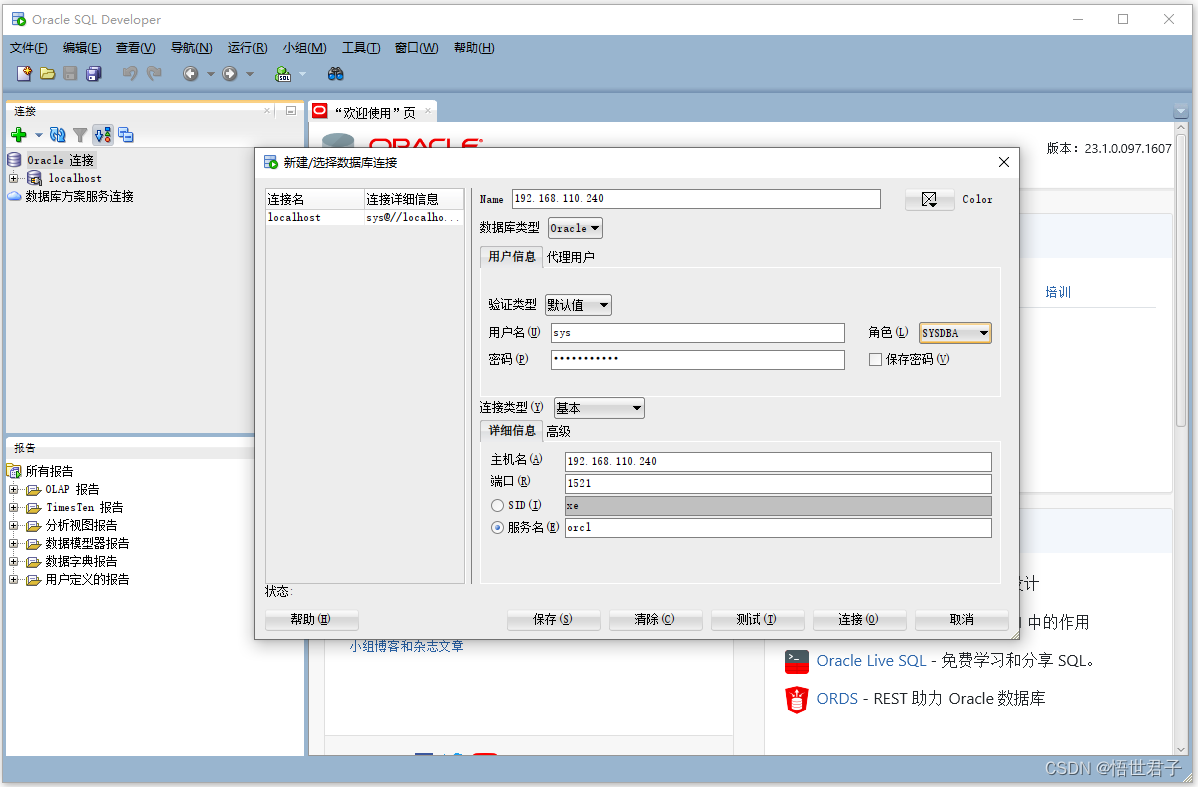Open the Oracle Live SQL link
The width and height of the screenshot is (1198, 787).
tap(871, 661)
